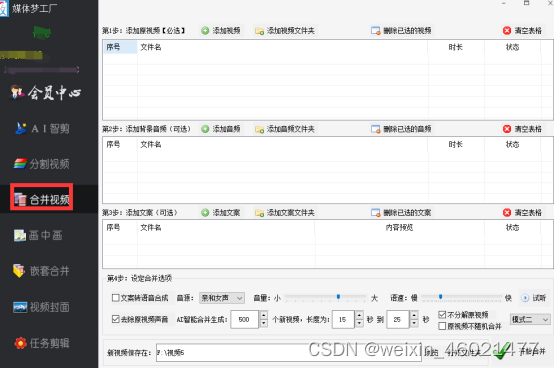Open the 模式二 mode dropdown
554x368 pixels.
pyautogui.click(x=530, y=319)
